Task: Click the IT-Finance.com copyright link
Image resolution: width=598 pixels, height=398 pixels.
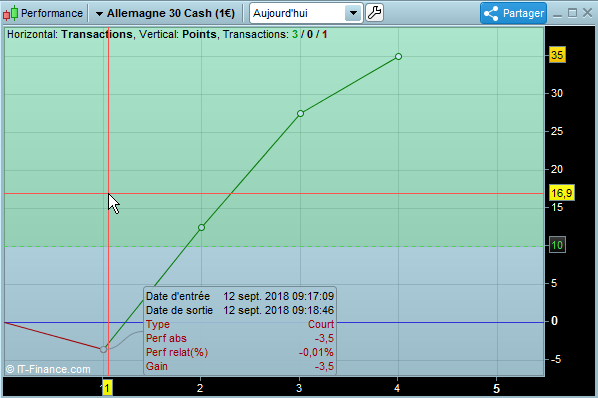Action: click(48, 369)
